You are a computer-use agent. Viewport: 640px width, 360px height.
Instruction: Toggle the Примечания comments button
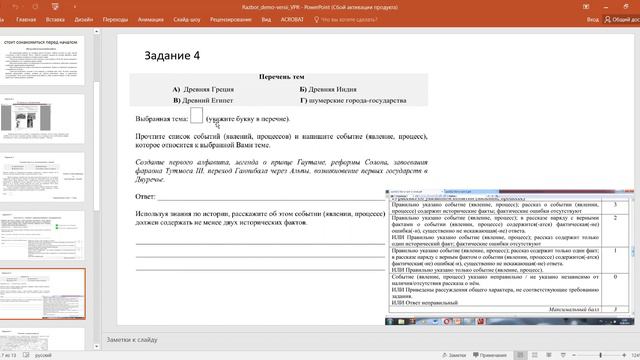[x=490, y=355]
